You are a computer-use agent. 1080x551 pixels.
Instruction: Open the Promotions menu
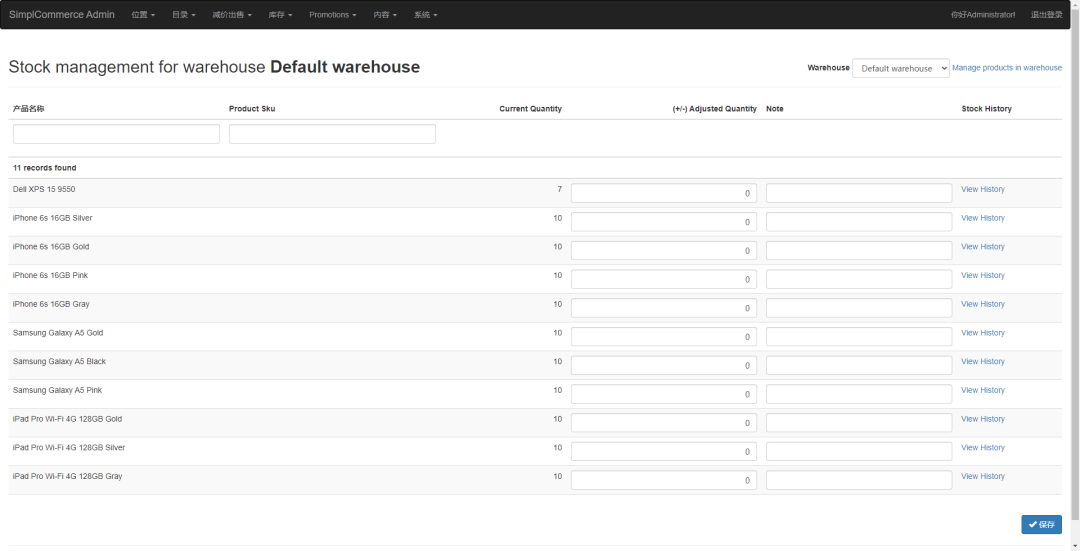click(x=333, y=14)
